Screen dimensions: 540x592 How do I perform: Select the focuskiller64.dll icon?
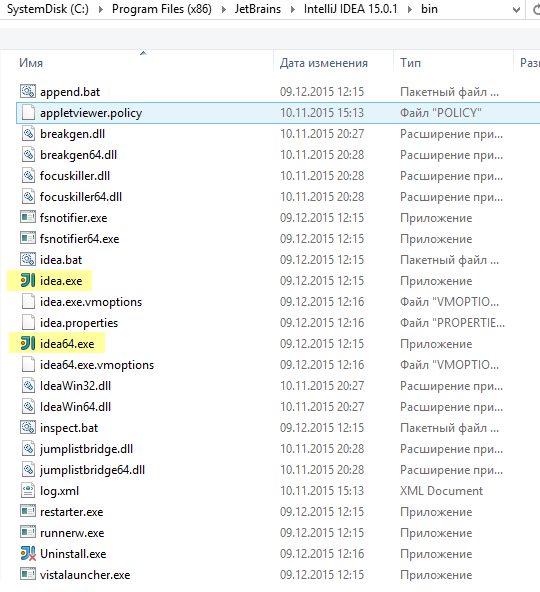click(28, 197)
